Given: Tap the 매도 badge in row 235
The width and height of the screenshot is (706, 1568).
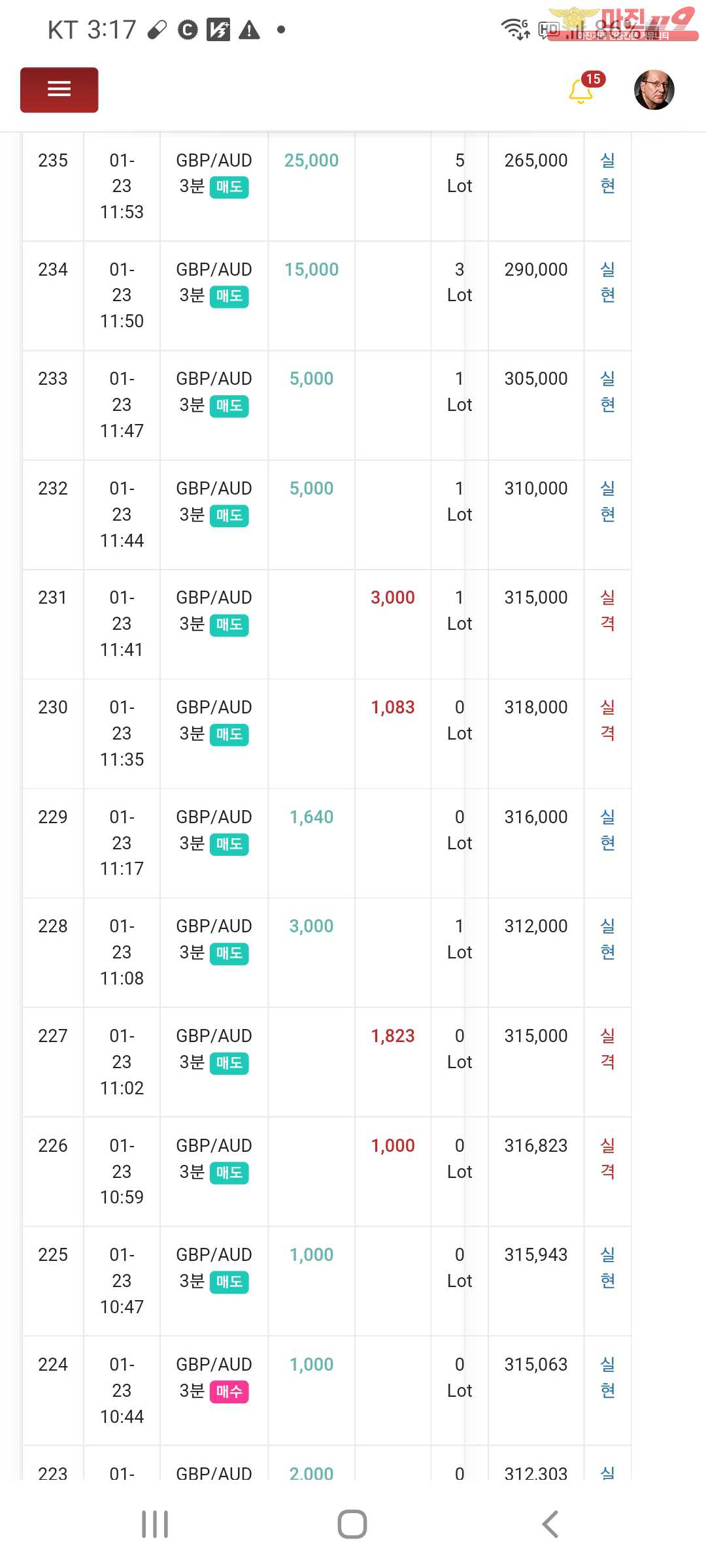Looking at the screenshot, I should (x=229, y=187).
